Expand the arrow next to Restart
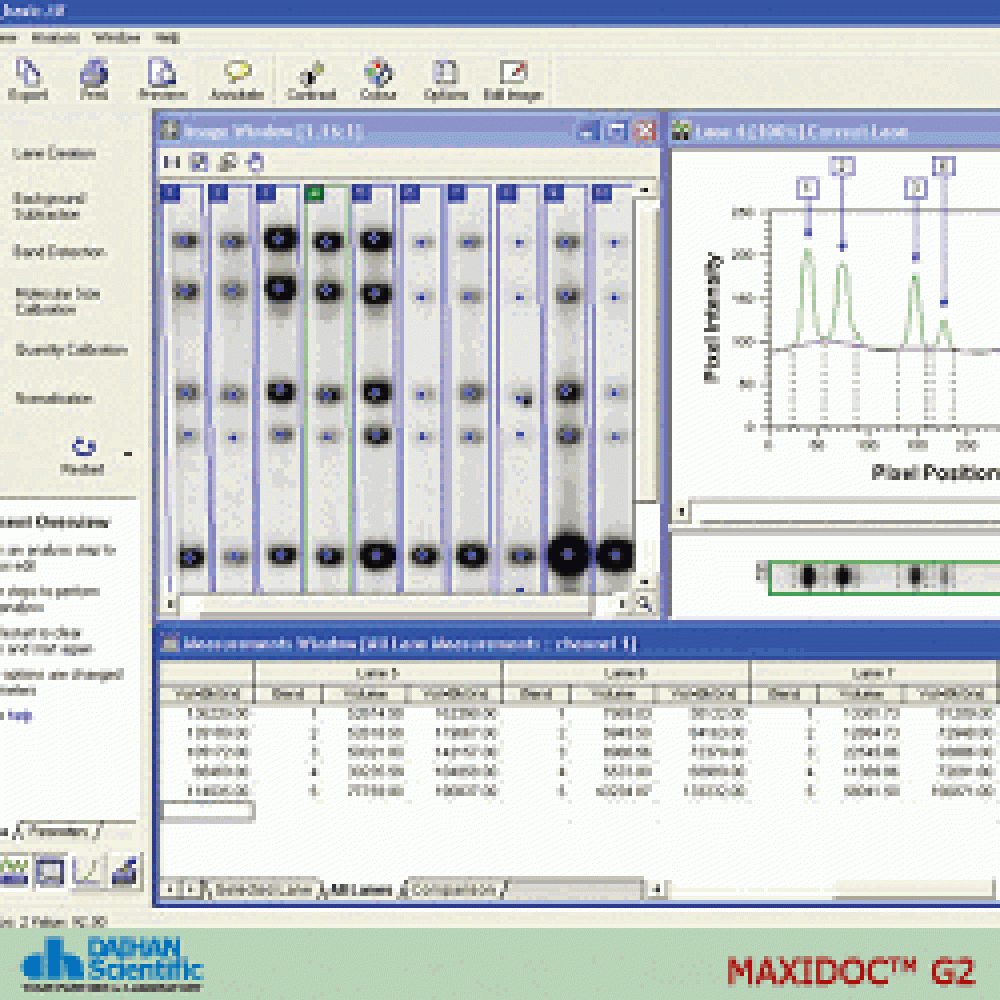The width and height of the screenshot is (1000, 1000). [127, 453]
